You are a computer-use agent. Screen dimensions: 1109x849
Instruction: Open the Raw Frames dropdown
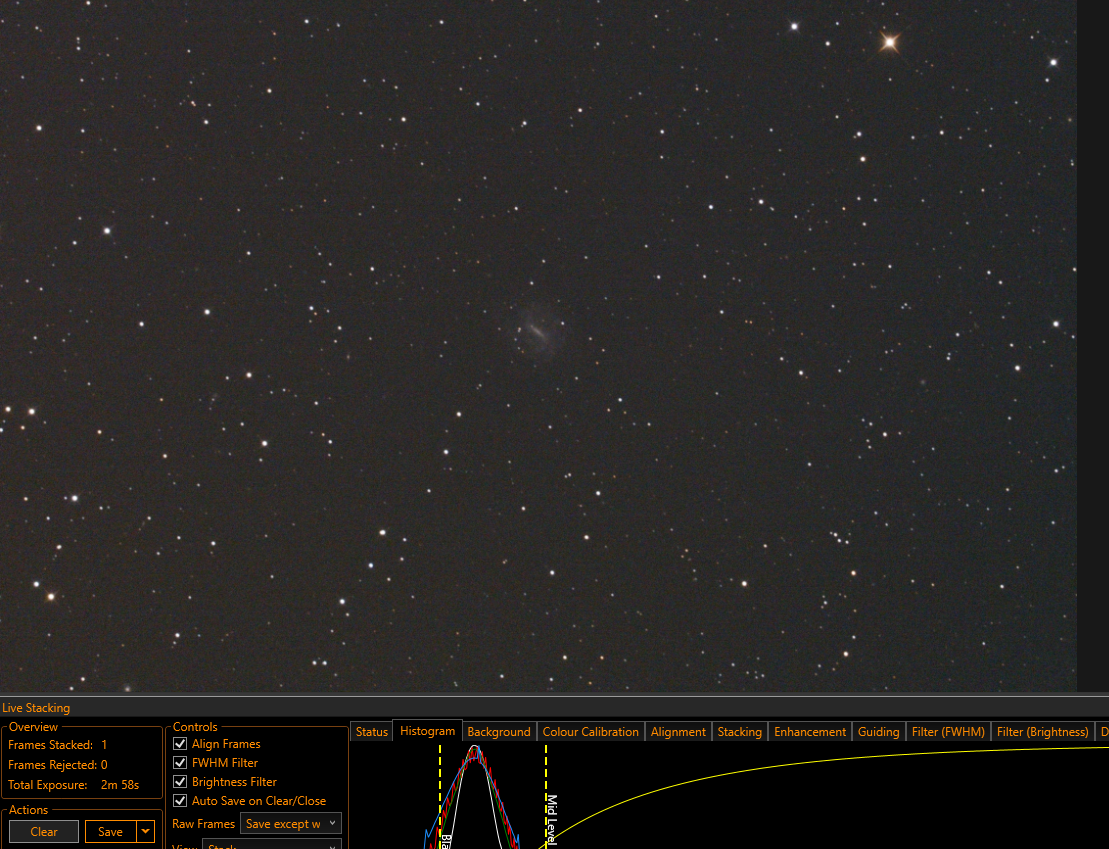(x=291, y=824)
